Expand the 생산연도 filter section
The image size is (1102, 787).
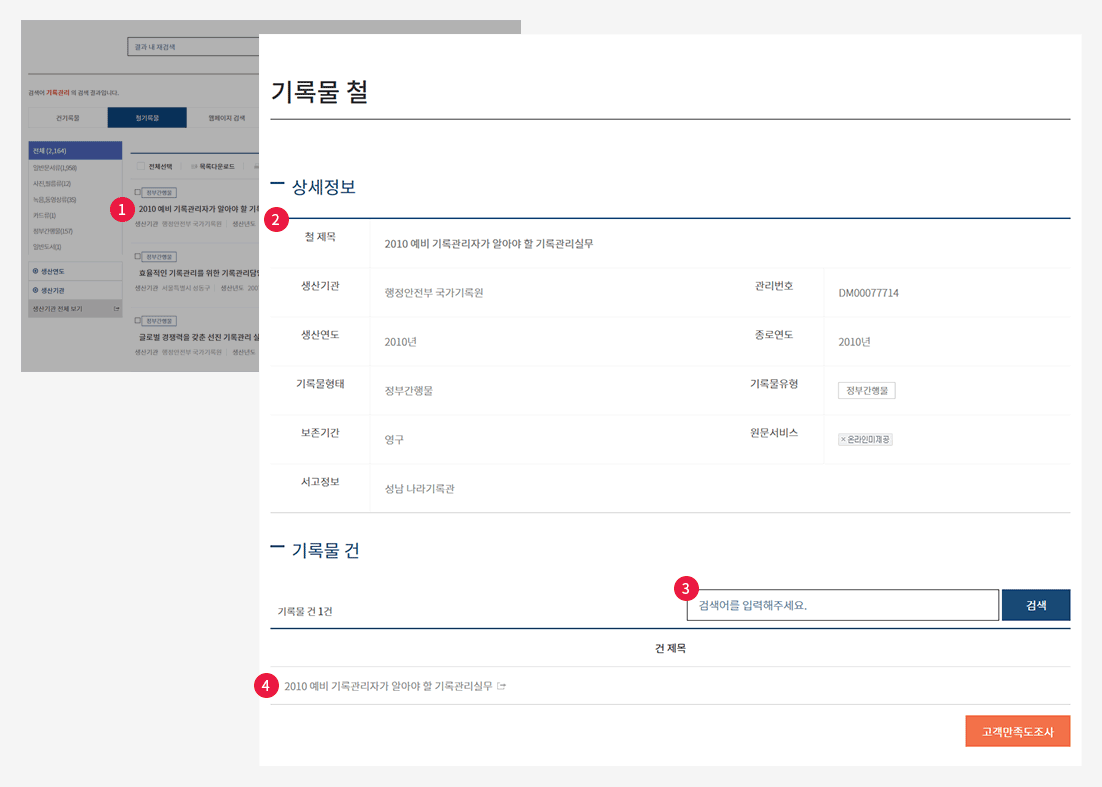[36, 271]
